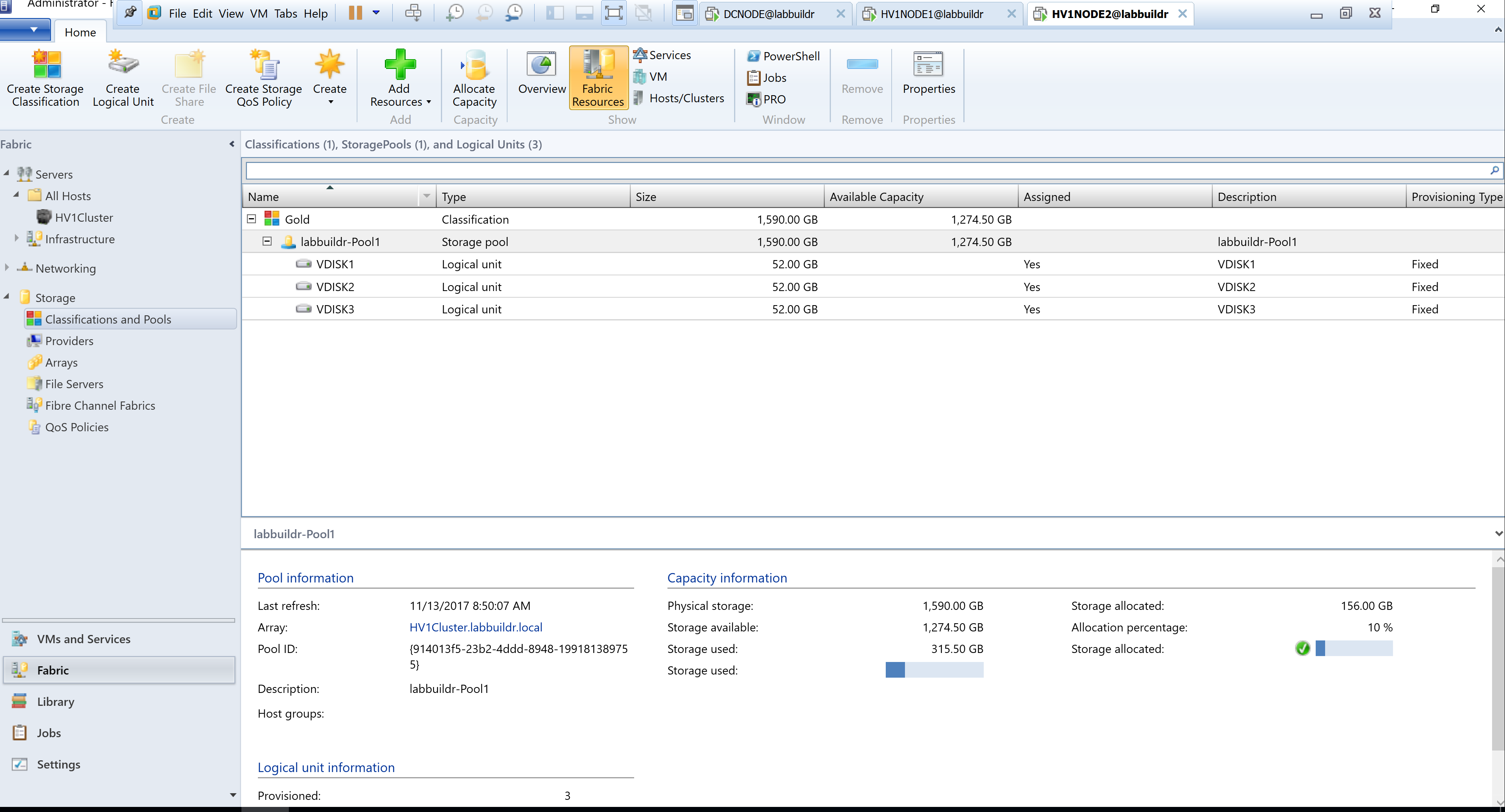Open the File menu

(177, 13)
